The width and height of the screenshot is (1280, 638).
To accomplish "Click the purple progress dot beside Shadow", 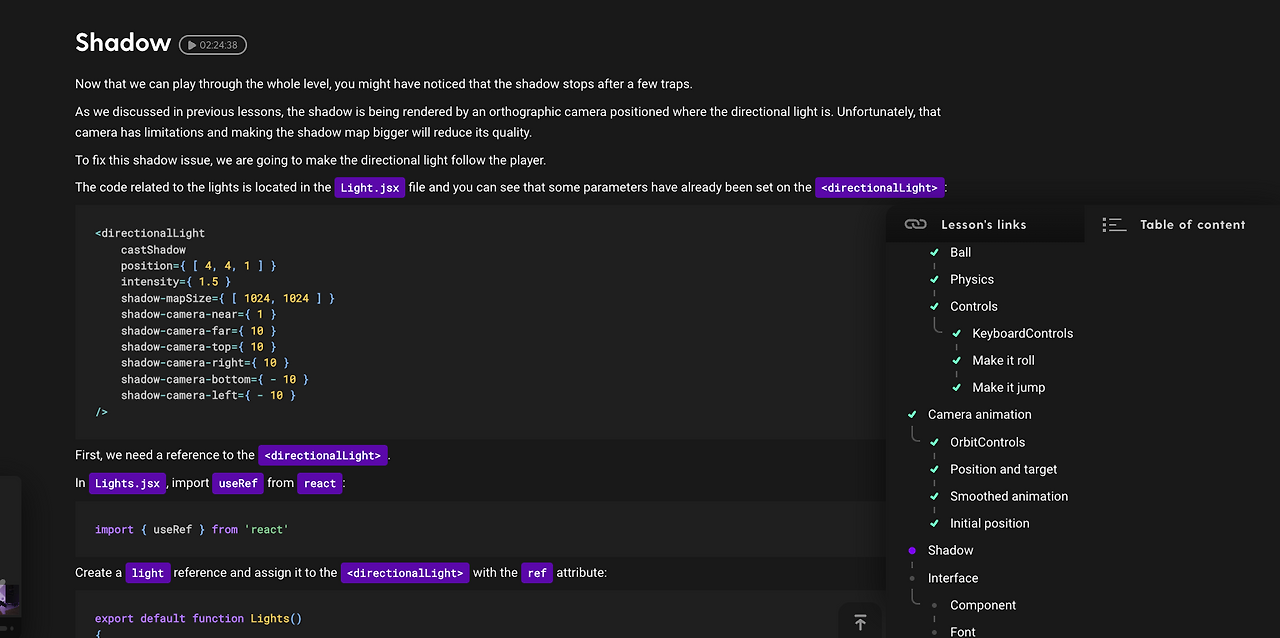I will pos(911,550).
